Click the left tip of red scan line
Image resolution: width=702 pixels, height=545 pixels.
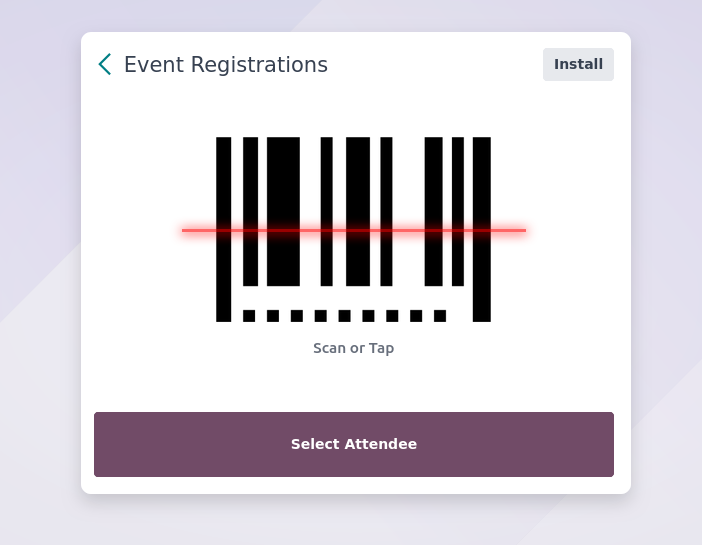(184, 230)
